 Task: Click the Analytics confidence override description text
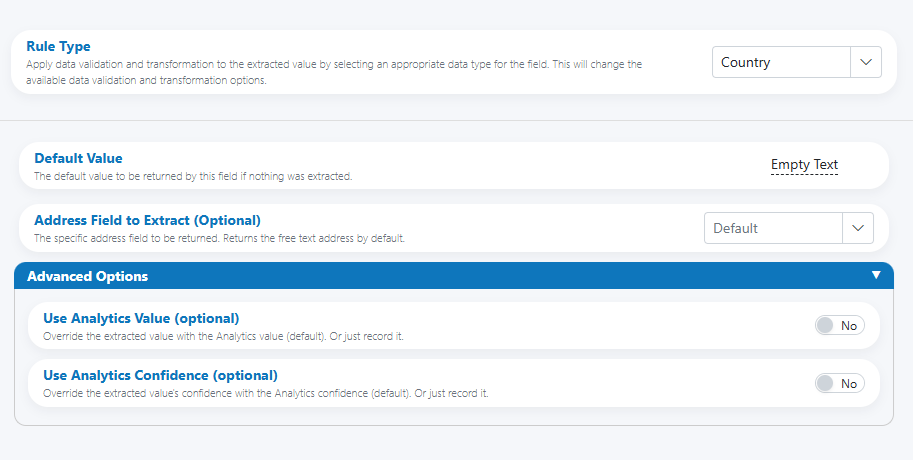point(266,393)
